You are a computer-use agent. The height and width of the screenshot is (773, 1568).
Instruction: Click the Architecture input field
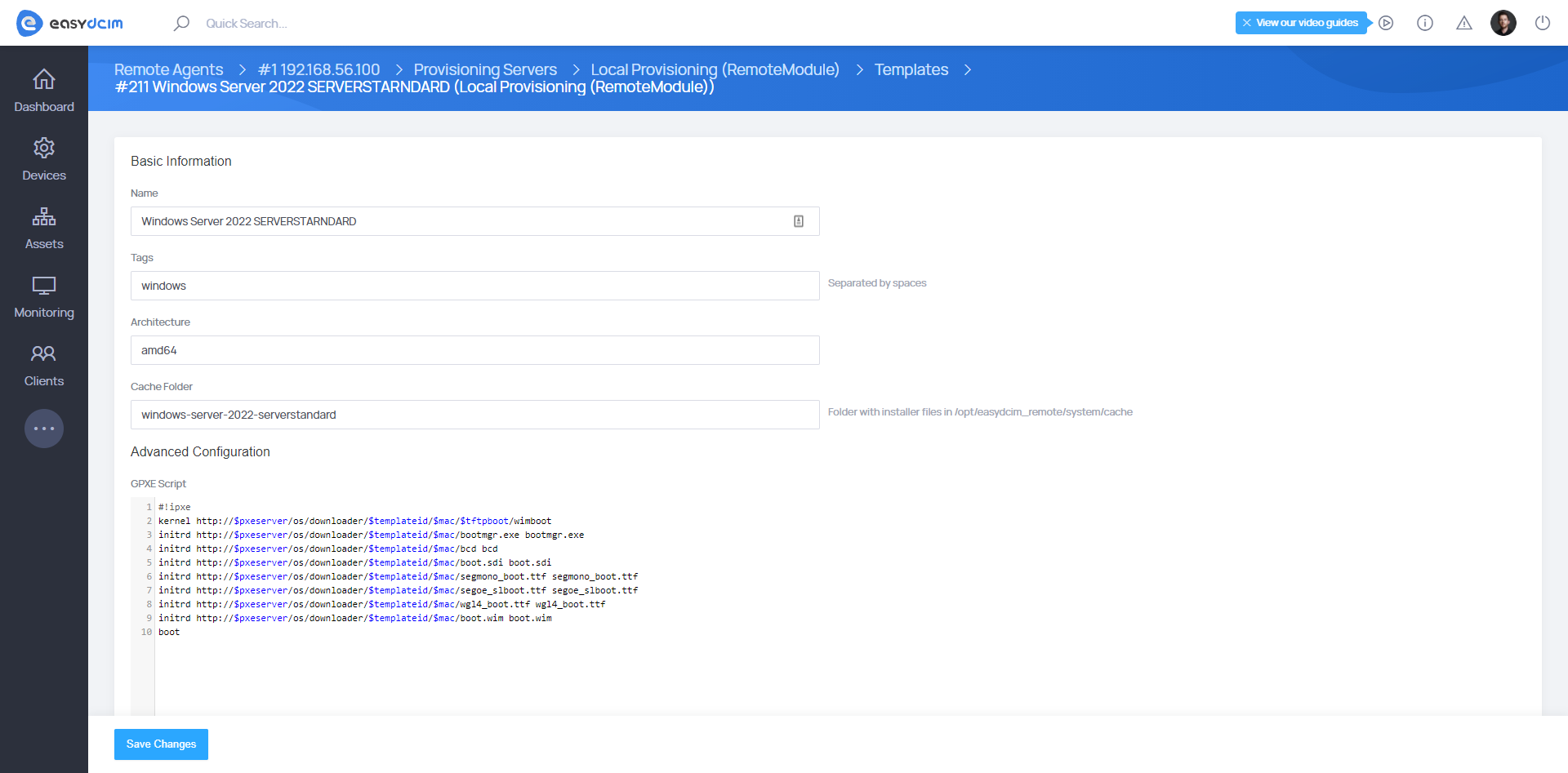click(x=475, y=350)
